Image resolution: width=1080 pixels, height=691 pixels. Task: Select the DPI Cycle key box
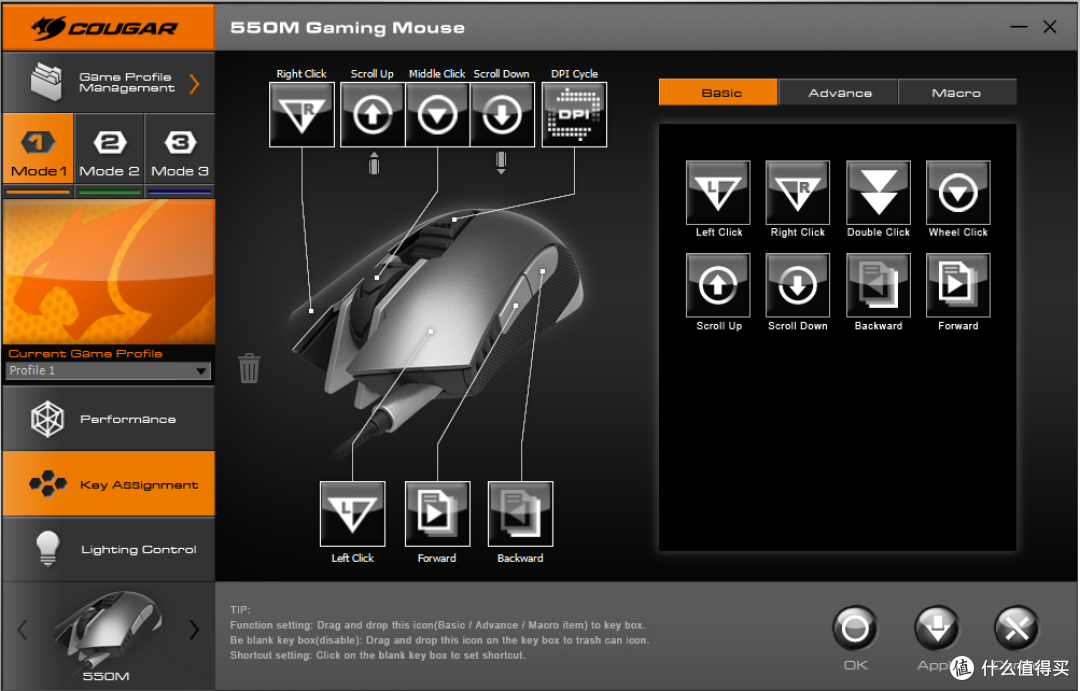click(574, 114)
